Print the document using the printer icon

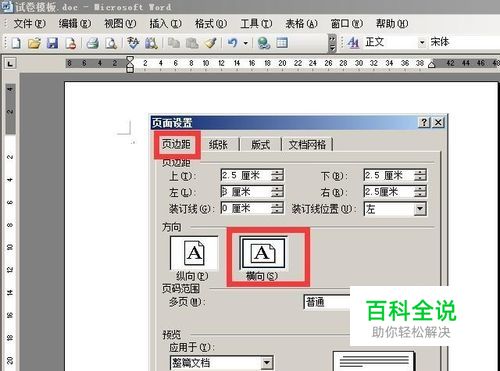(x=92, y=43)
